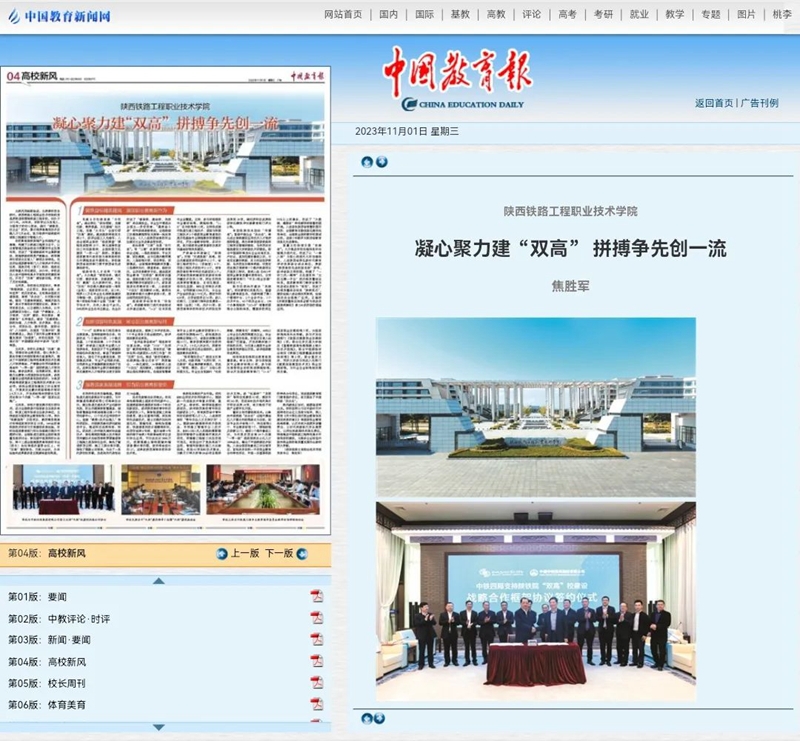Click the date 2023年11月01日 星期三
Viewport: 800px width, 741px height.
(x=407, y=132)
